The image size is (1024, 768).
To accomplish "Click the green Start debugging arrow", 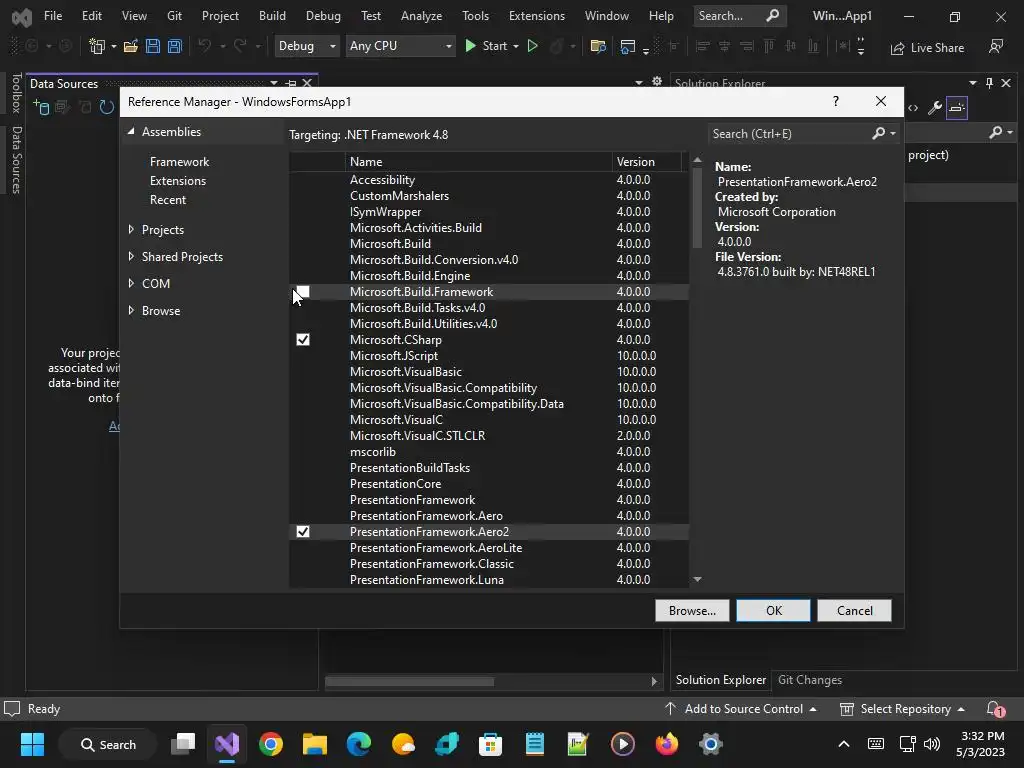I will tap(470, 46).
